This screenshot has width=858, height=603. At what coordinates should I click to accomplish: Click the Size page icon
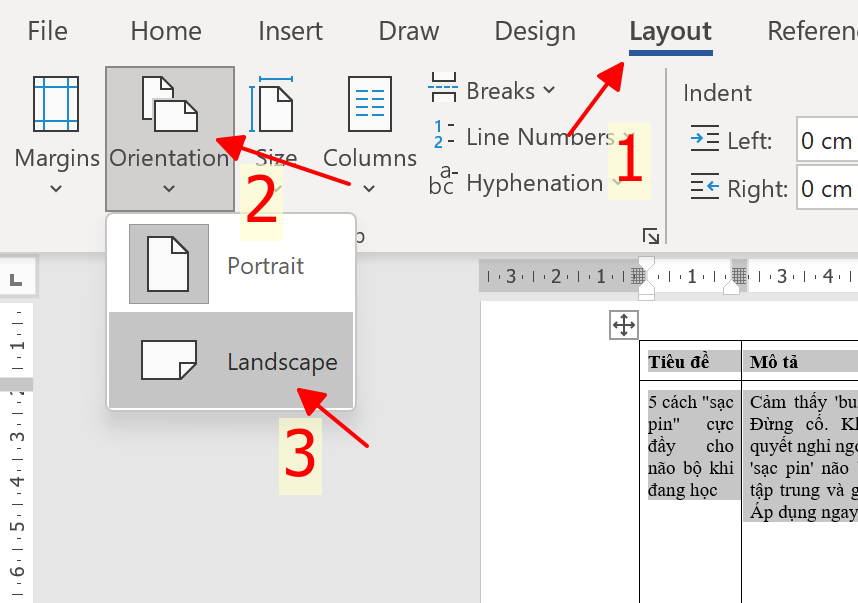pos(276,103)
